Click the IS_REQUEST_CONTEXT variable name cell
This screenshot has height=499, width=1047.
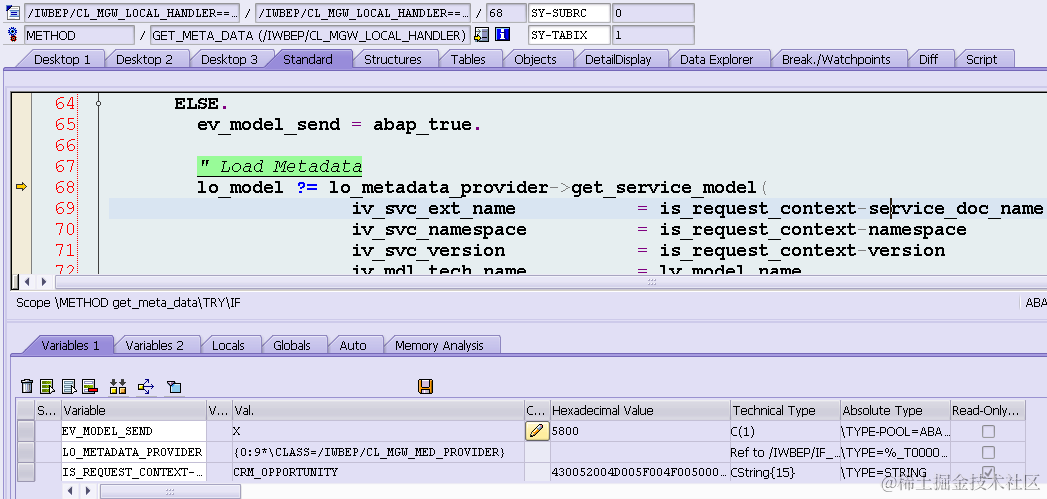[134, 472]
